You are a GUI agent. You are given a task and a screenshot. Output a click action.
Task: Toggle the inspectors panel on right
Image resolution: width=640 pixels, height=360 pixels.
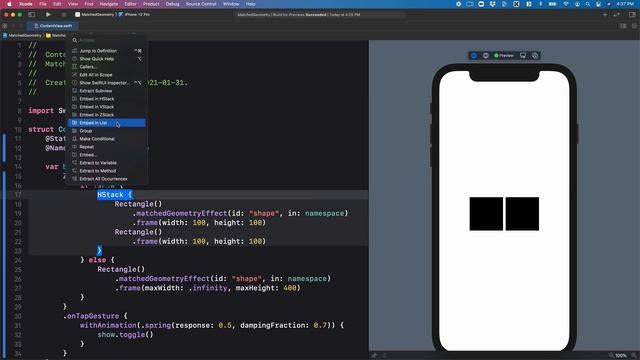632,15
